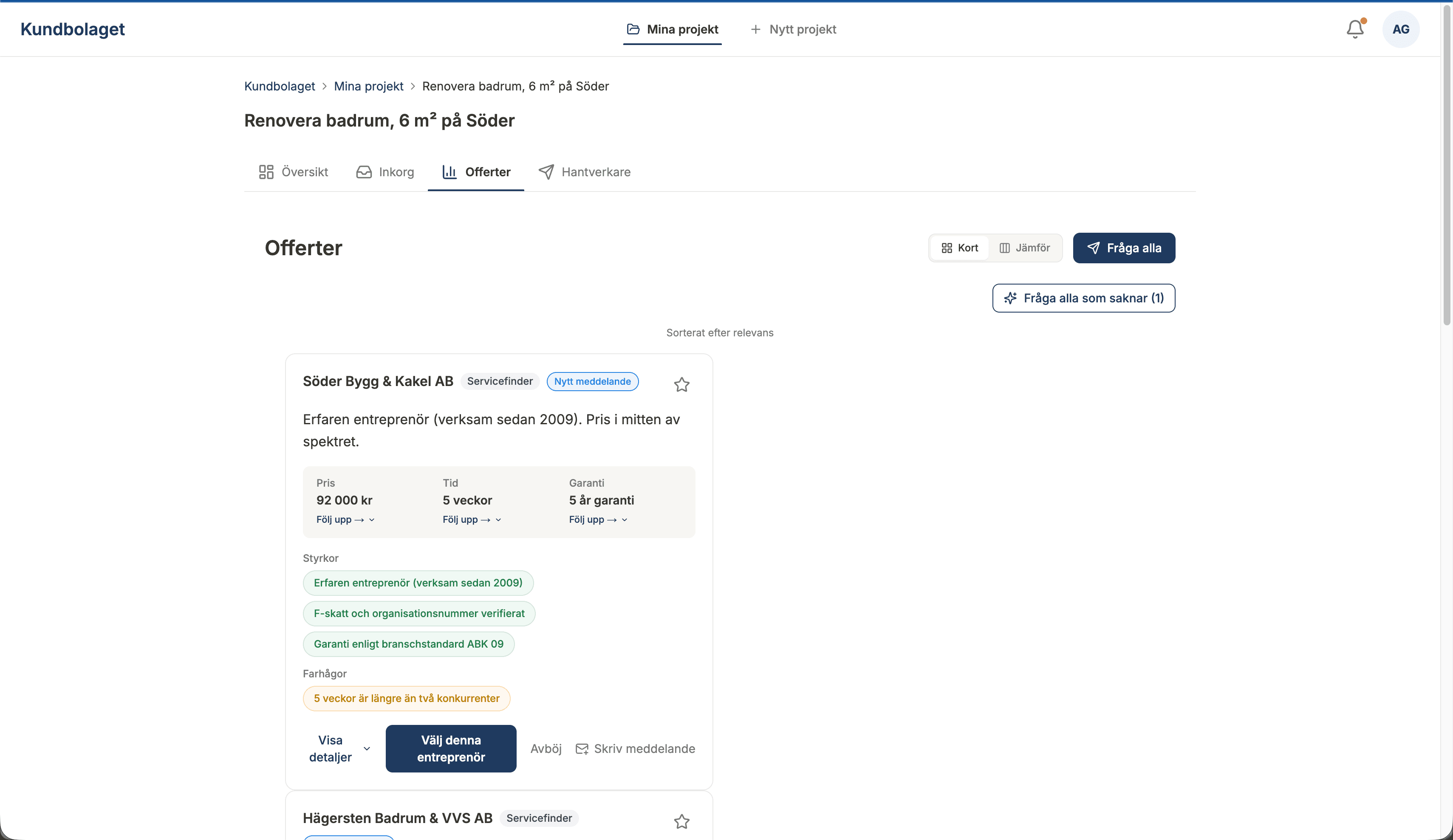1453x840 pixels.
Task: Click Välj denna entreprenör
Action: click(x=451, y=748)
